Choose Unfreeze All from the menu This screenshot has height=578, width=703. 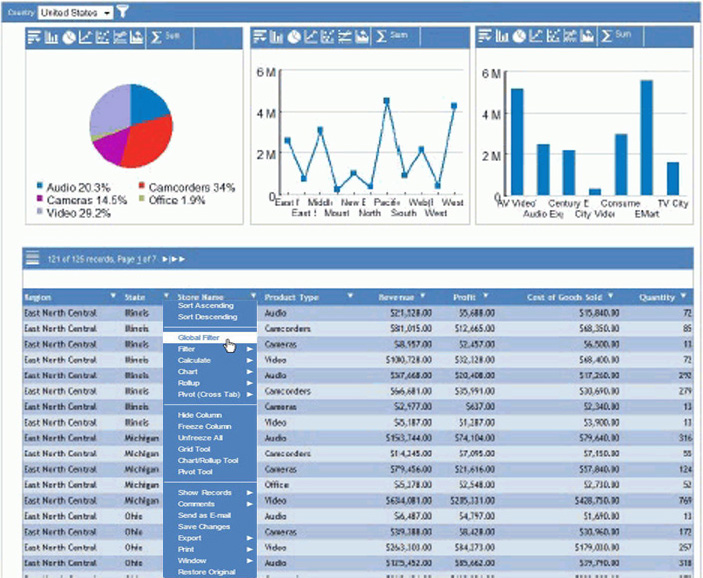pyautogui.click(x=200, y=438)
